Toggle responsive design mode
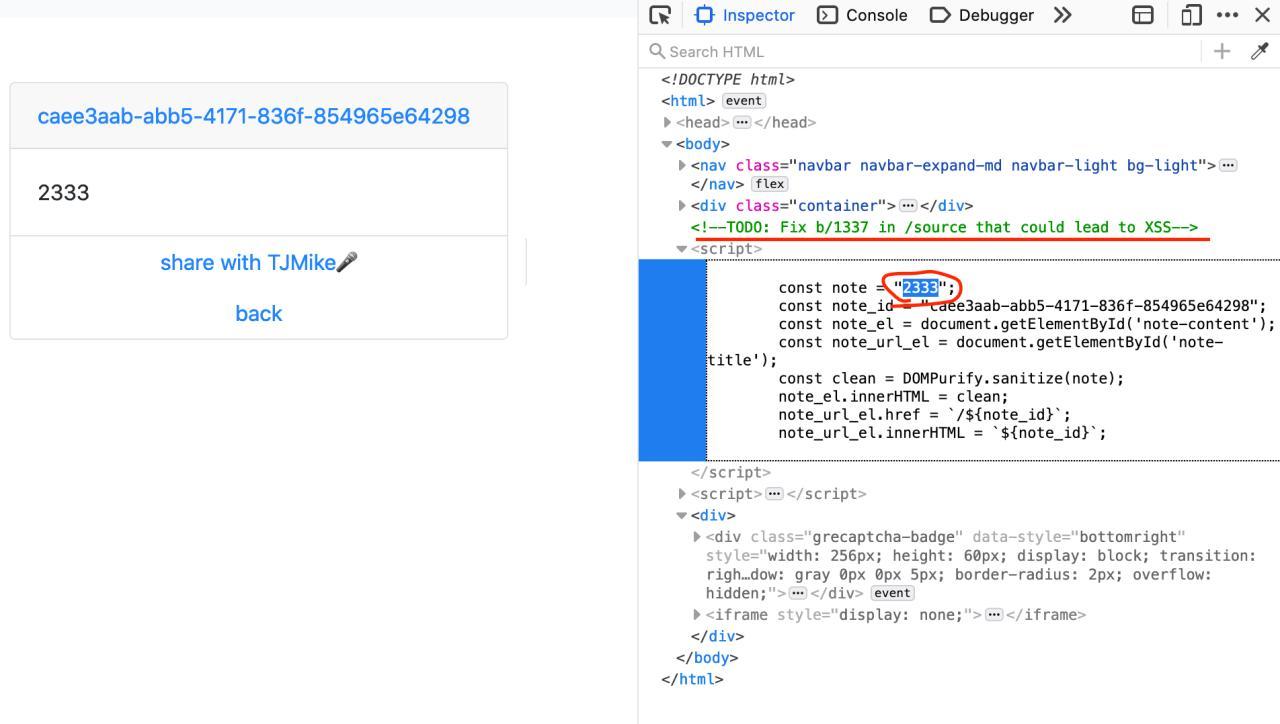 (1191, 15)
